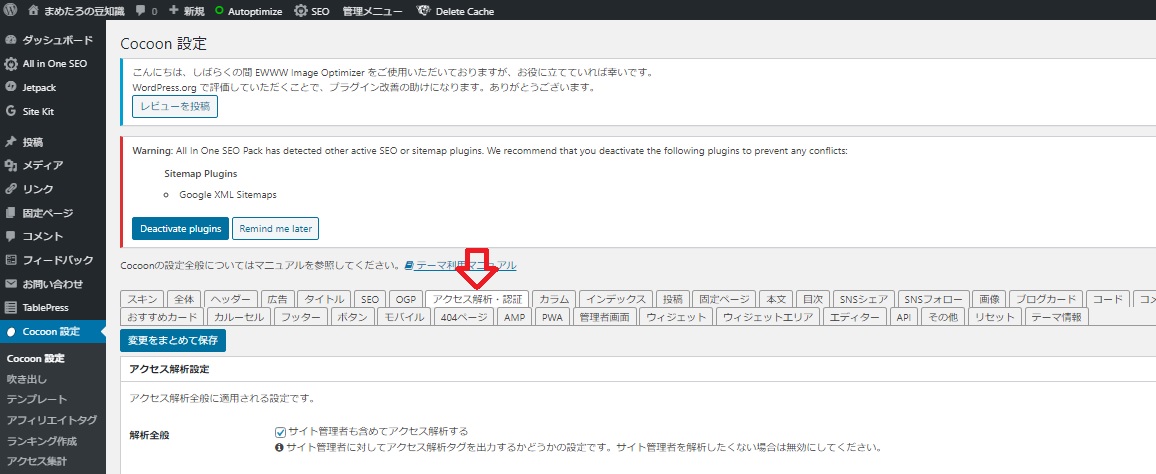Switch to the カルーセル tab
Screen dimensions: 1156x474
click(239, 317)
